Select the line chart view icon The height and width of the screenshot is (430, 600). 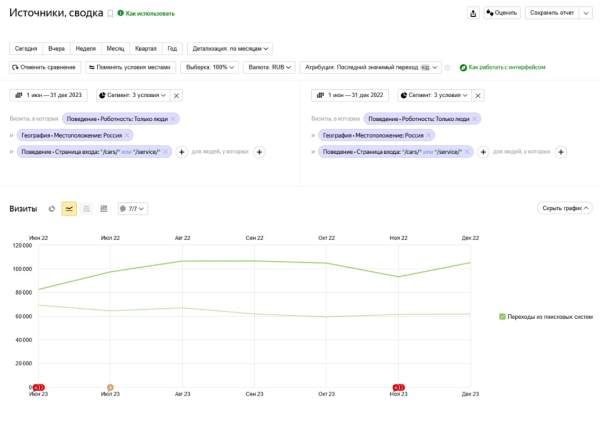[x=69, y=209]
